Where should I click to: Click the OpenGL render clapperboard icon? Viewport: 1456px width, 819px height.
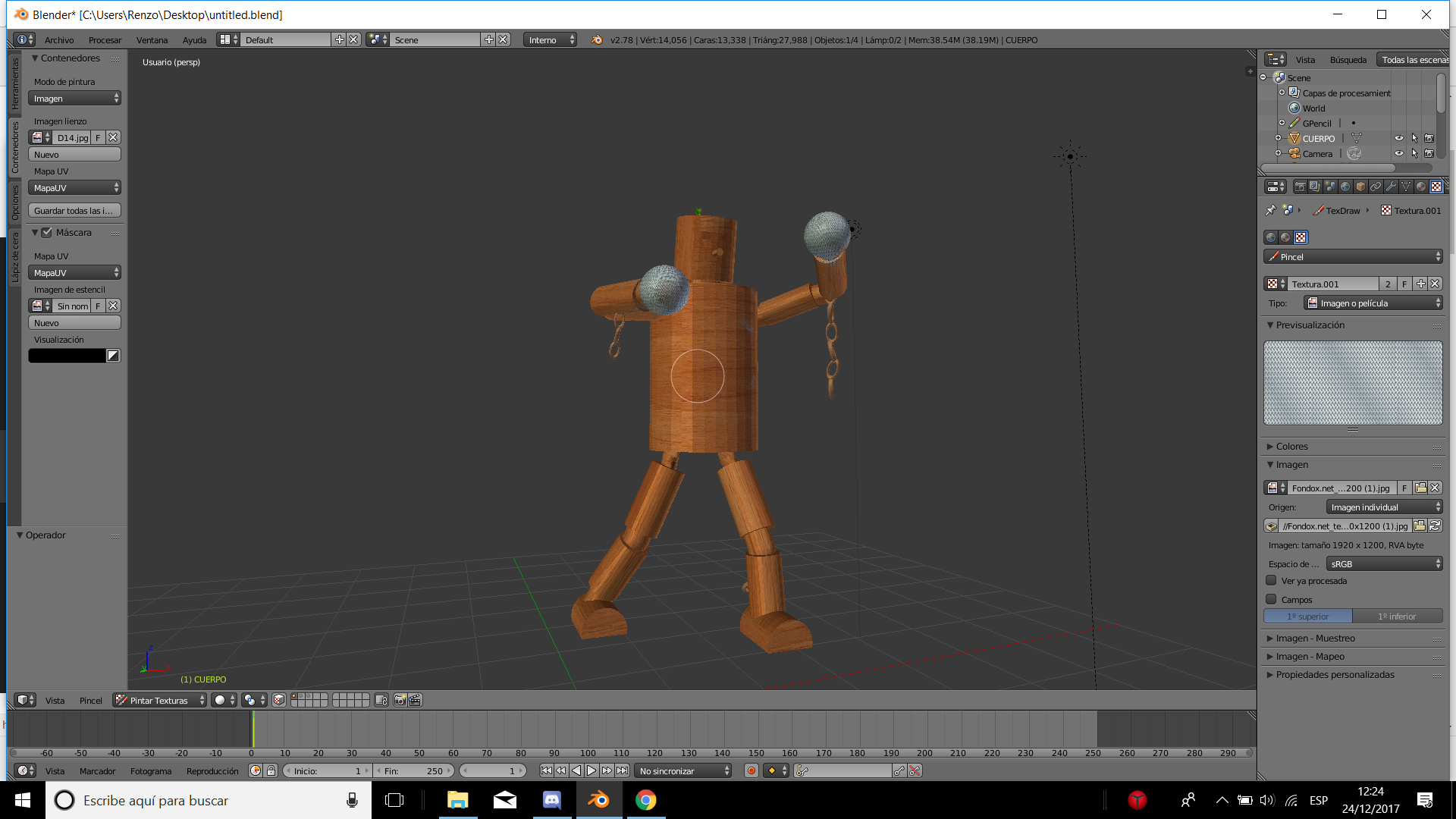coord(415,700)
